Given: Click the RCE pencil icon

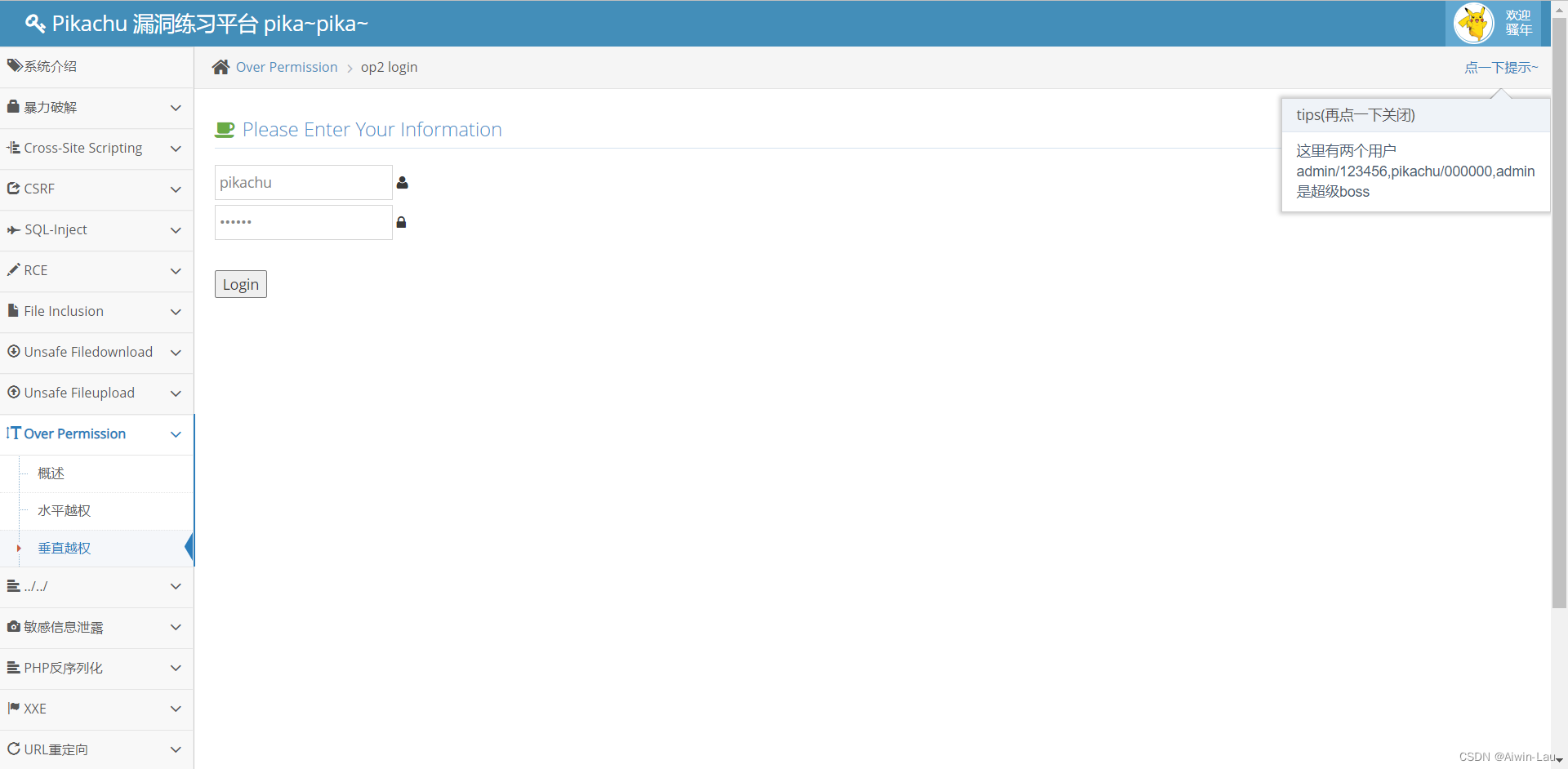Looking at the screenshot, I should coord(14,269).
